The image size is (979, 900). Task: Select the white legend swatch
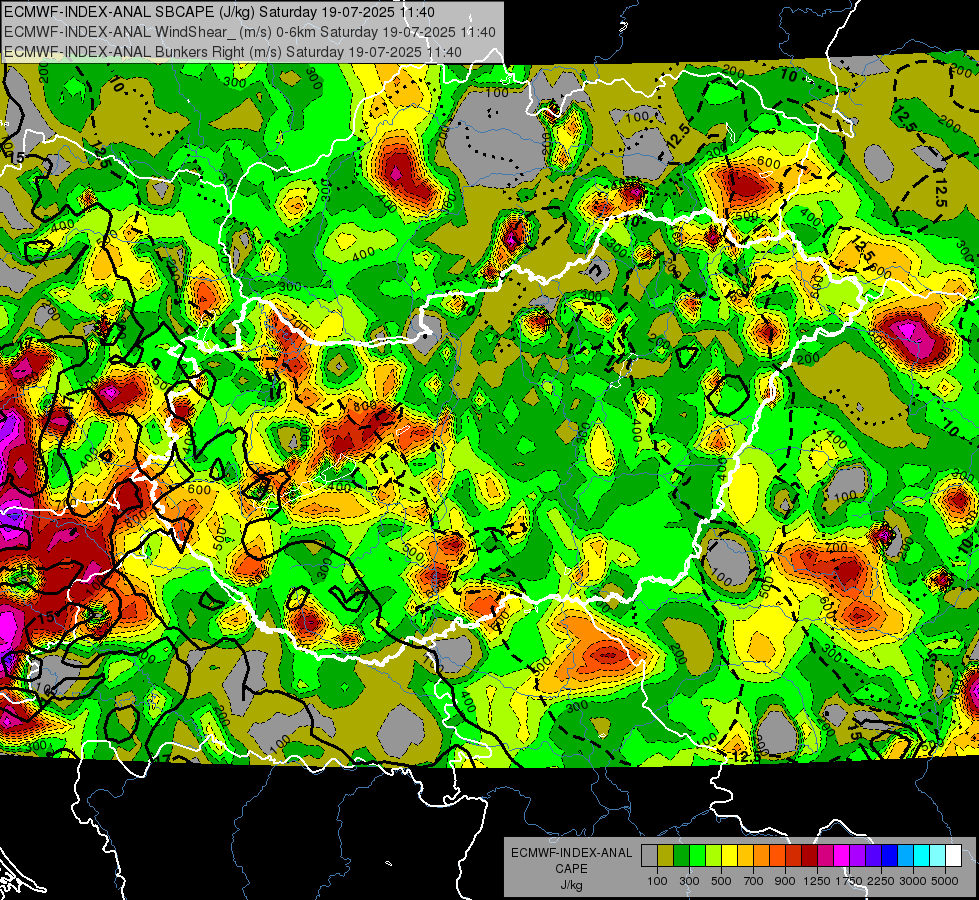pos(954,856)
